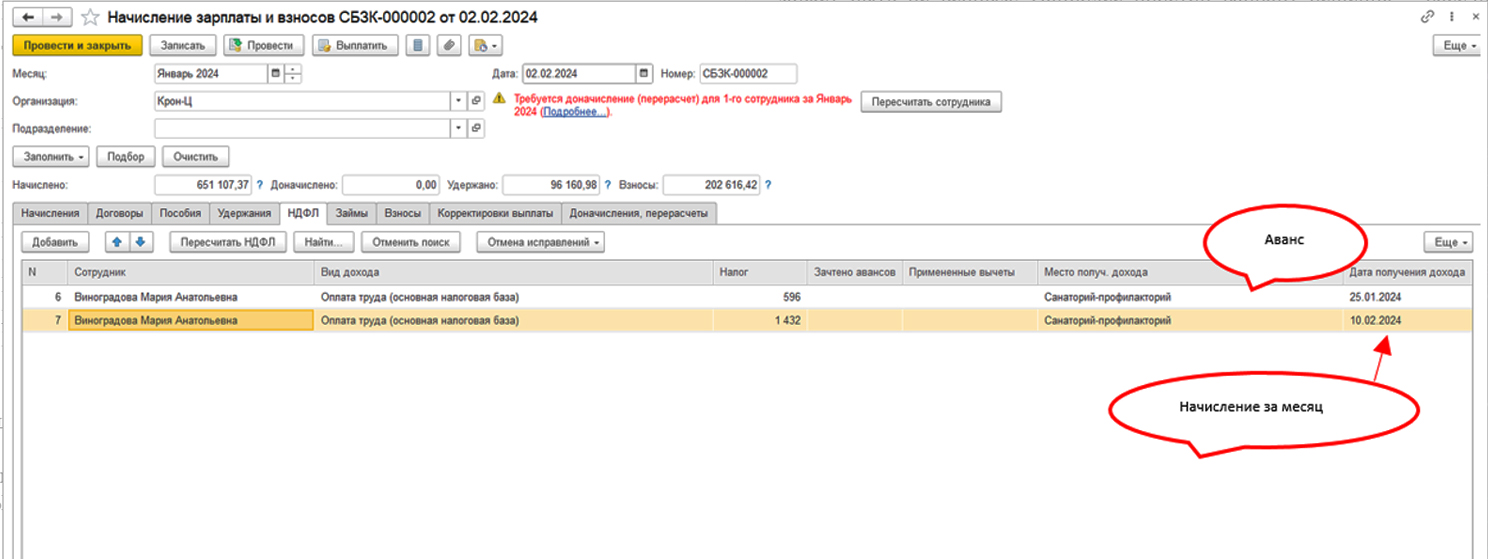Add document to favorites with star icon

coord(90,18)
